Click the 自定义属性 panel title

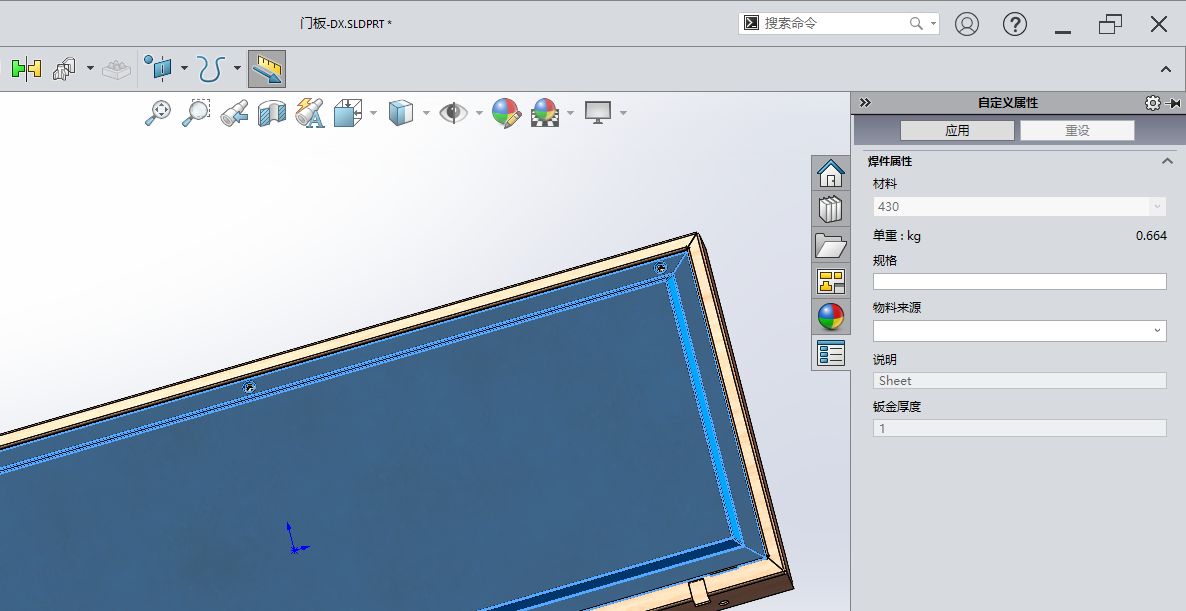point(1007,103)
